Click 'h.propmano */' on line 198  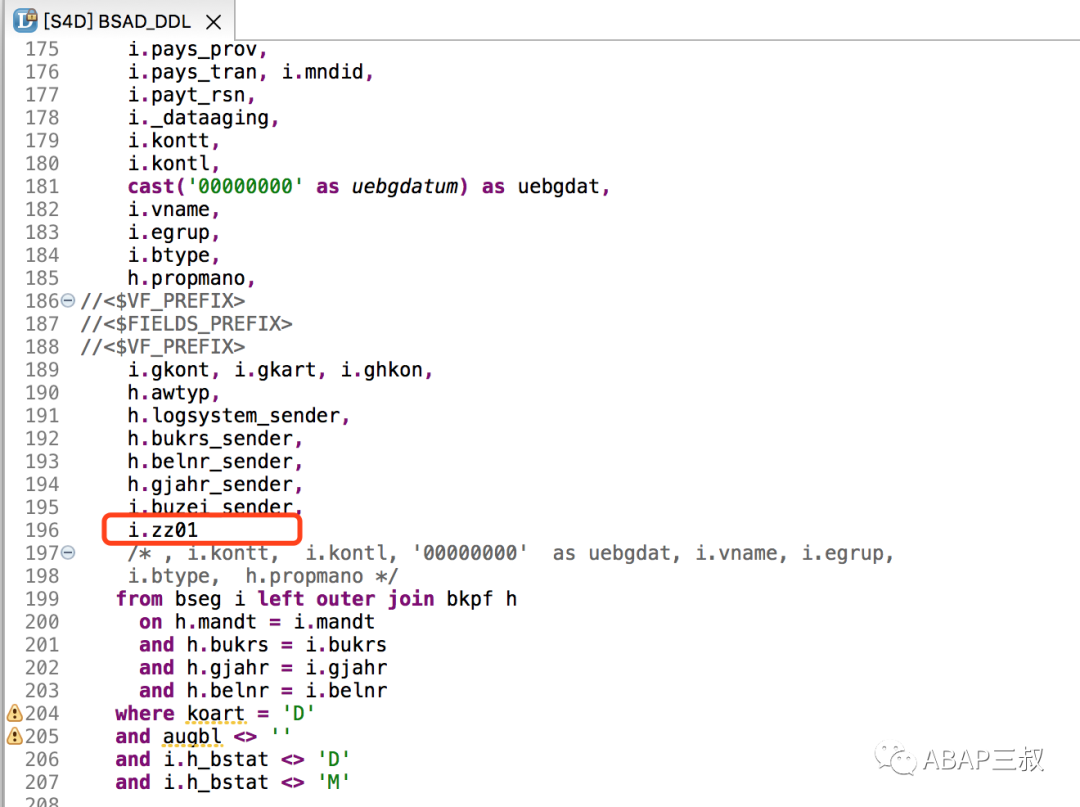pyautogui.click(x=322, y=576)
